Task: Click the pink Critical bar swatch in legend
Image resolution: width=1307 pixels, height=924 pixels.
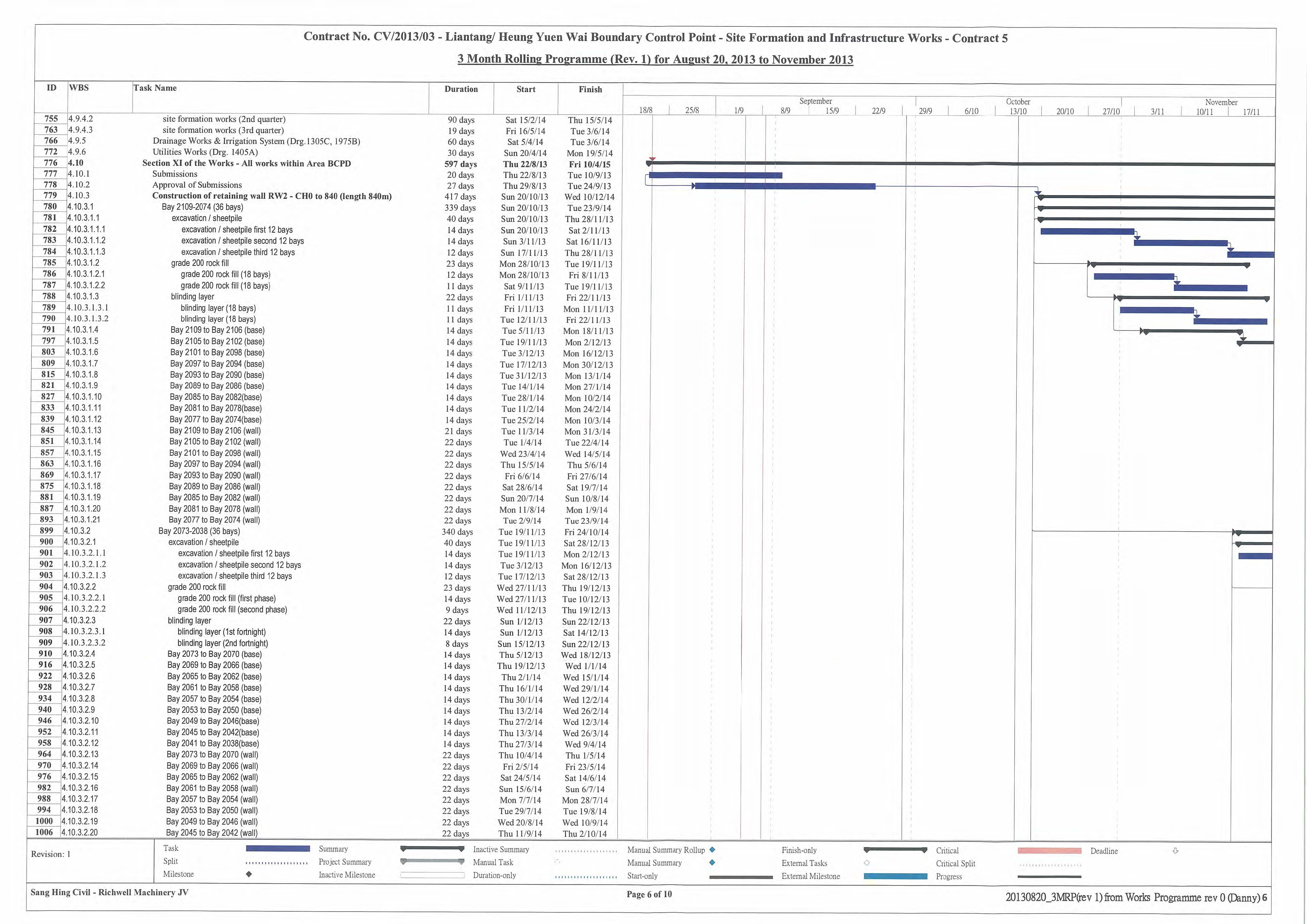Action: click(1049, 851)
